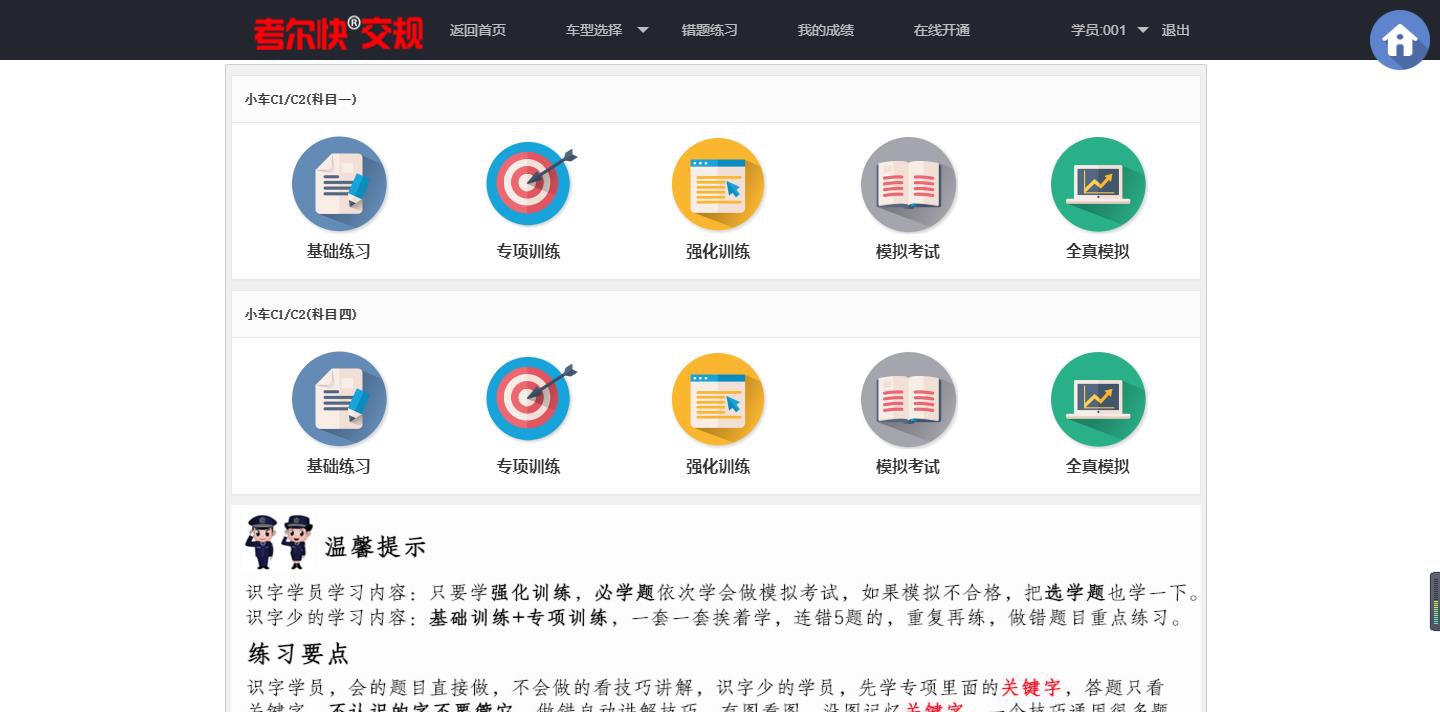Screen dimensions: 1440x712
Task: Open 我的成绩 from the navigation bar
Action: (826, 30)
